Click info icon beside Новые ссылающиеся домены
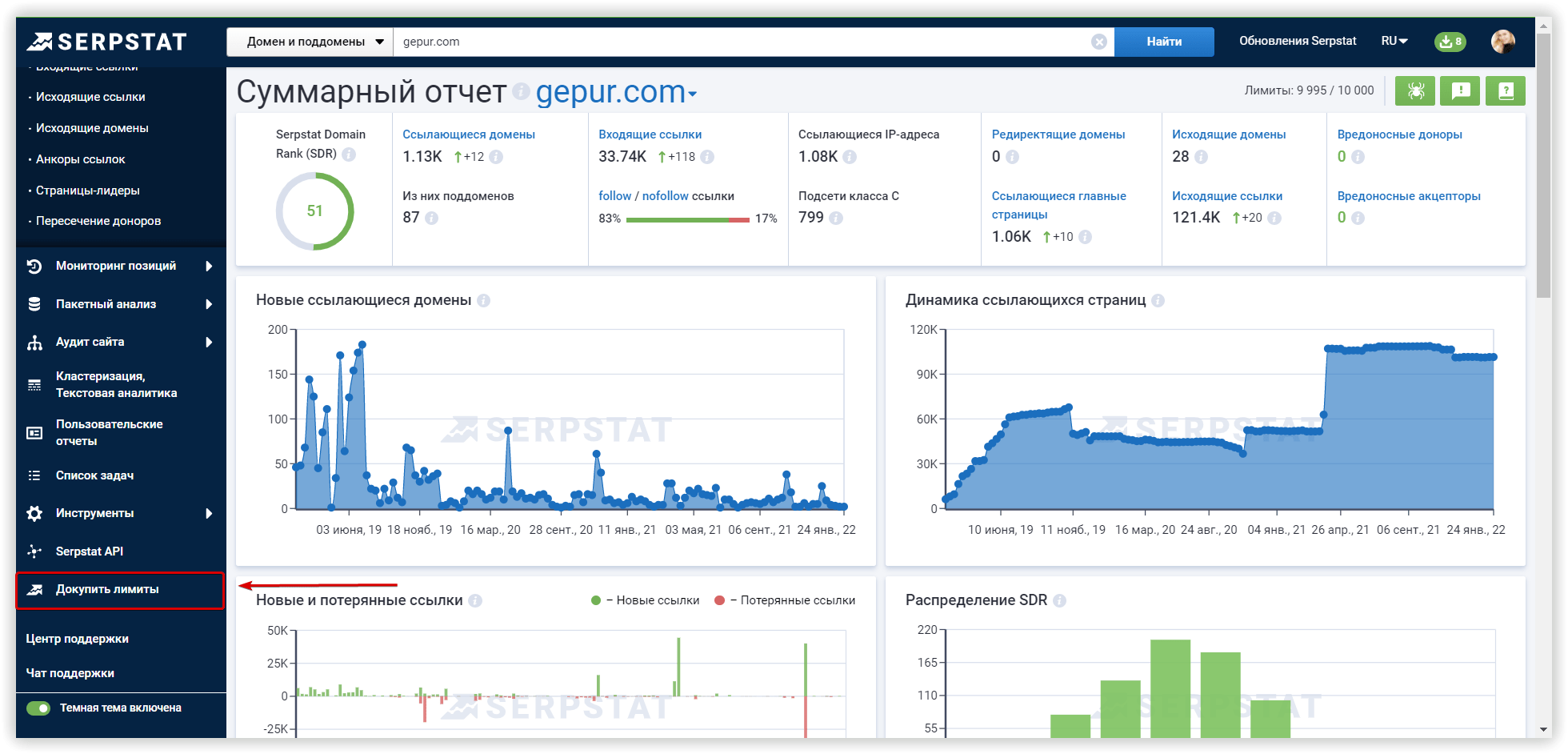The height and width of the screenshot is (754, 1568). click(x=483, y=300)
